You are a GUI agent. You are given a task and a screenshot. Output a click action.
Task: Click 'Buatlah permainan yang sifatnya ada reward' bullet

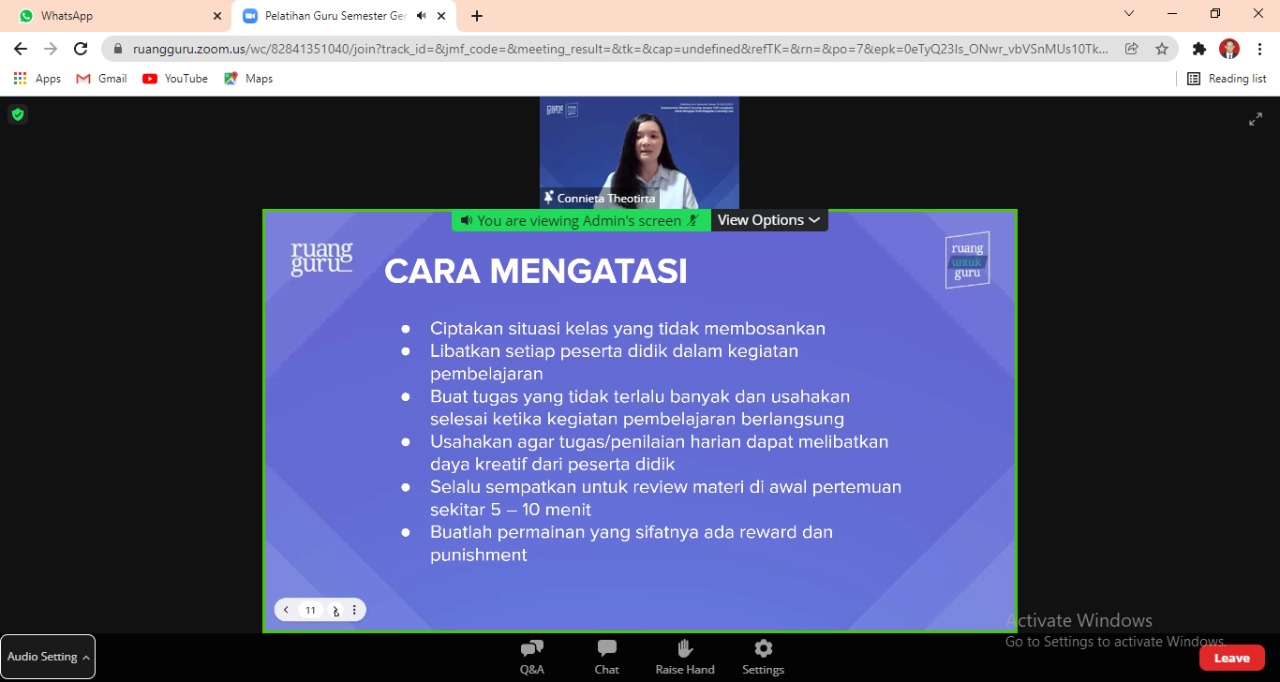coord(632,543)
